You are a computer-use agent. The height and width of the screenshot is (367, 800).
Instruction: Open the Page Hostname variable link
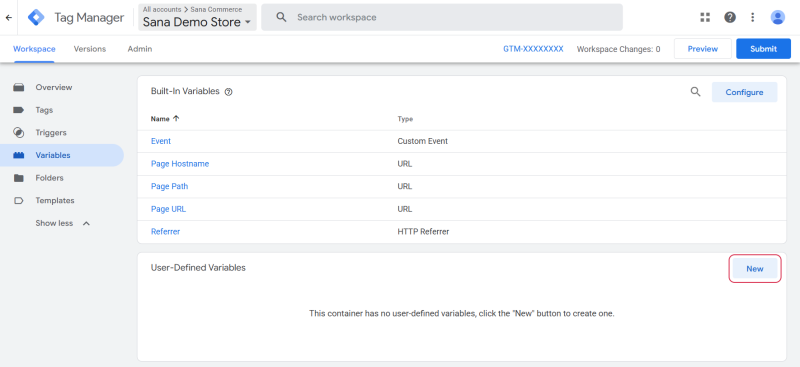click(x=180, y=164)
